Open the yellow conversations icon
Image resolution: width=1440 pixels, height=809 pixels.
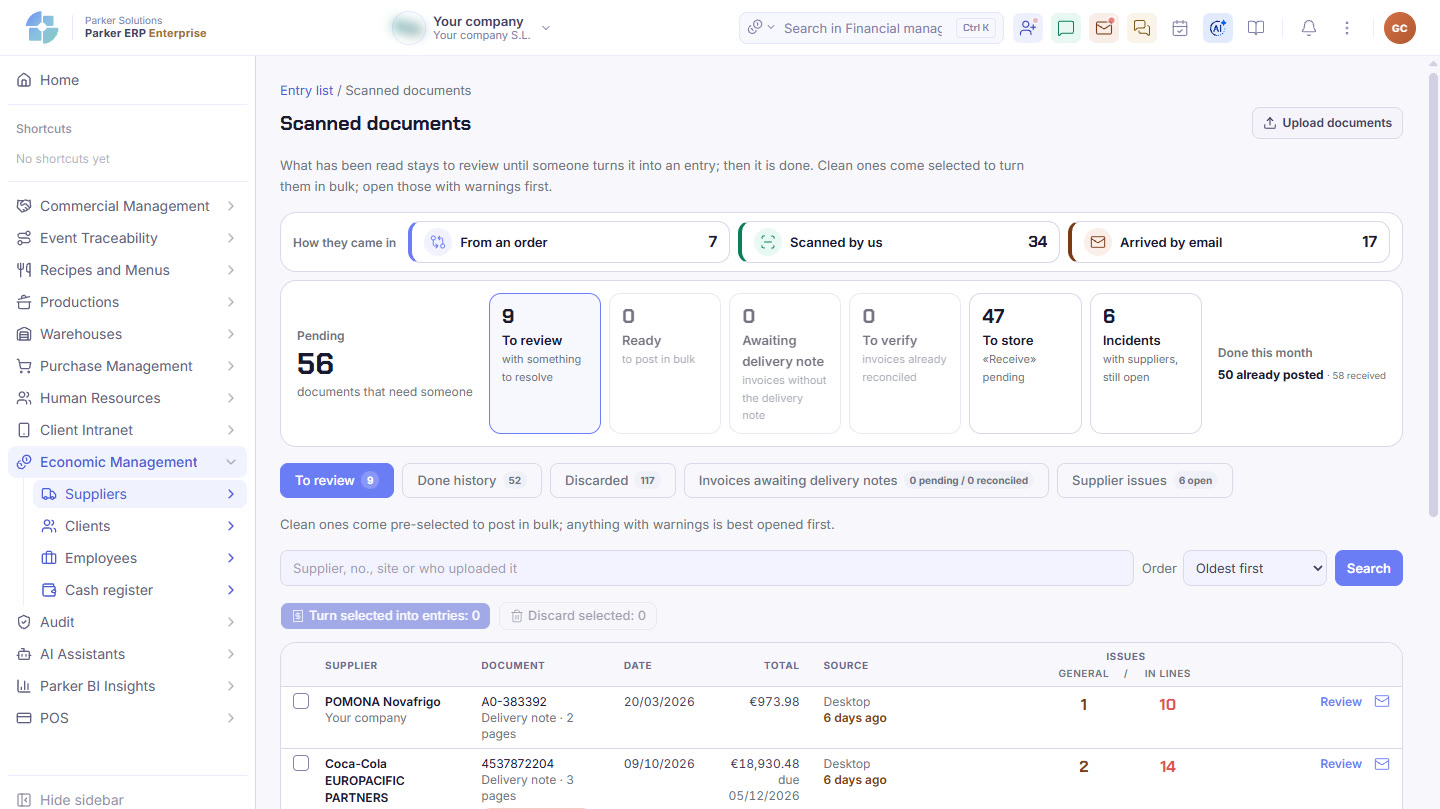coord(1142,28)
